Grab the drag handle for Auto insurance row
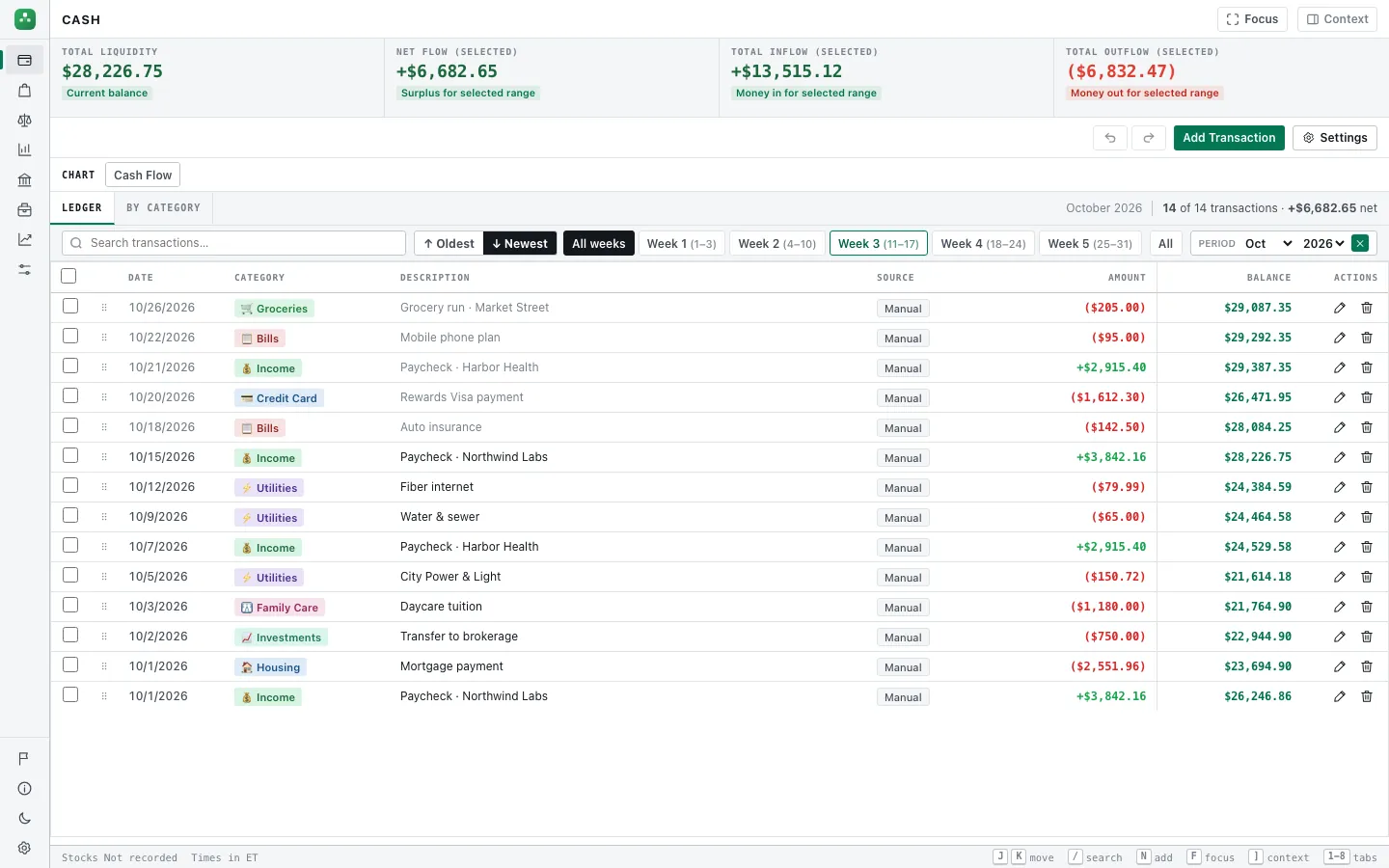The image size is (1389, 868). point(104,427)
